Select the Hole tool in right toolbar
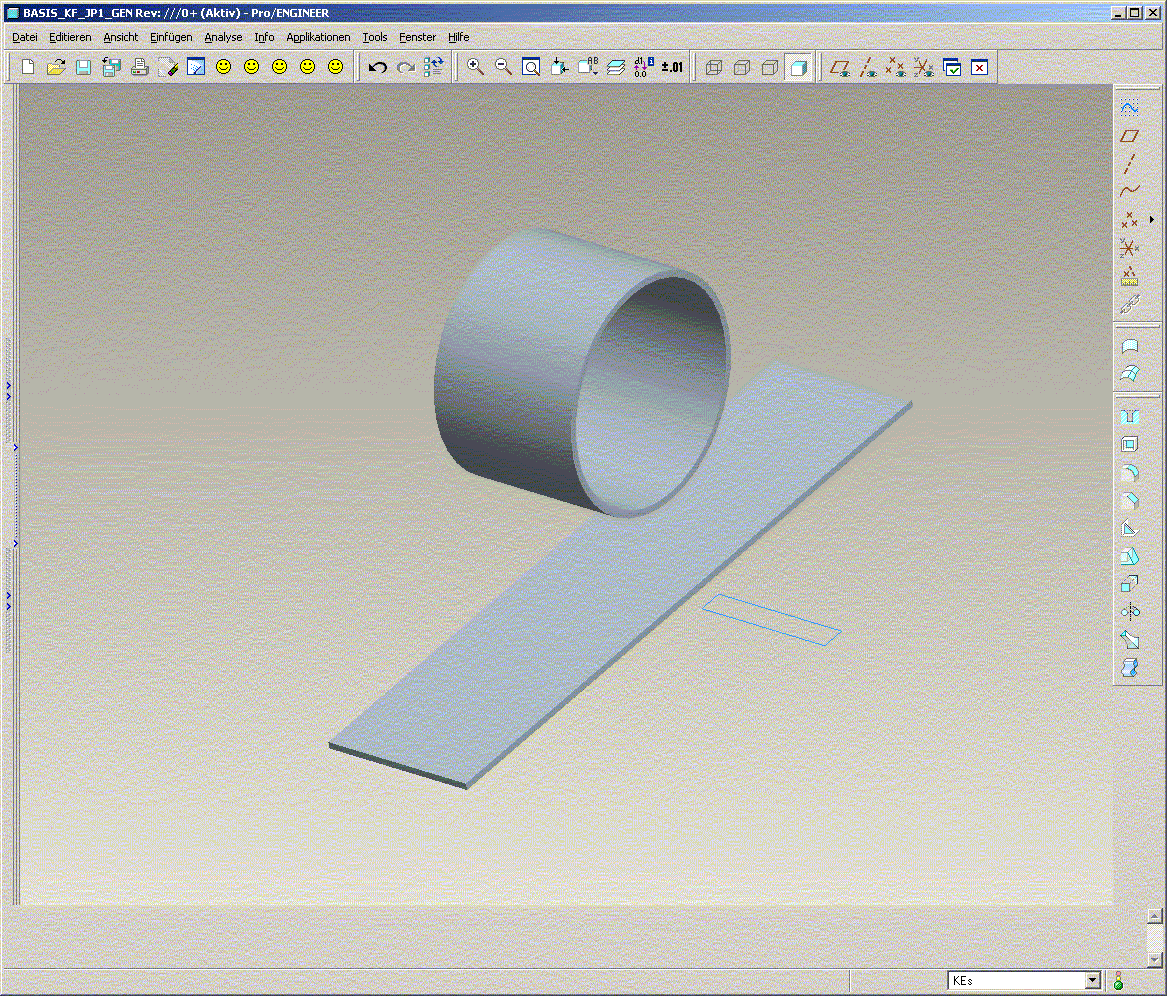 [x=1130, y=416]
